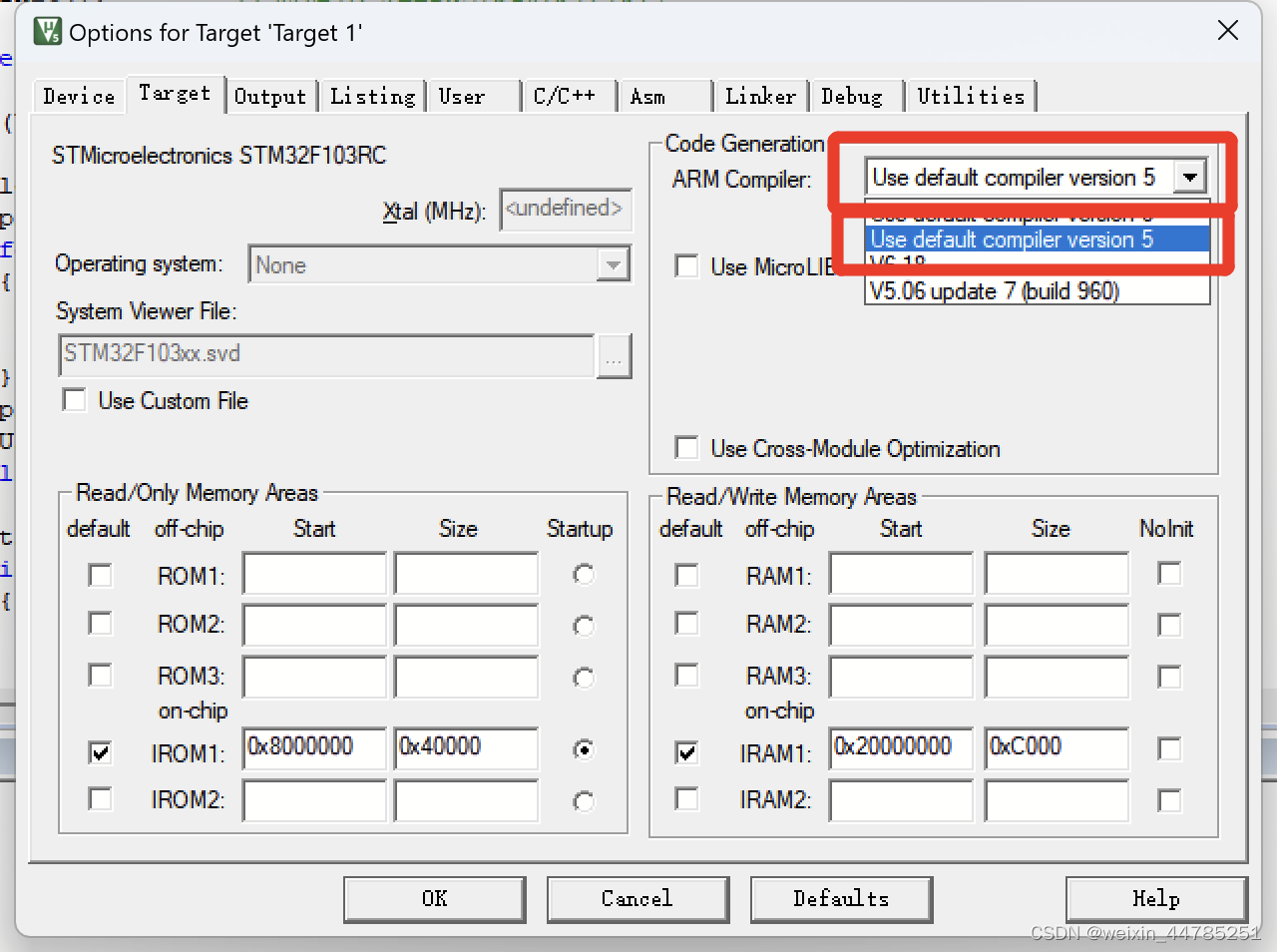Screen dimensions: 1277x952
Task: Click the Keil uVision icon in title bar
Action: 47,32
